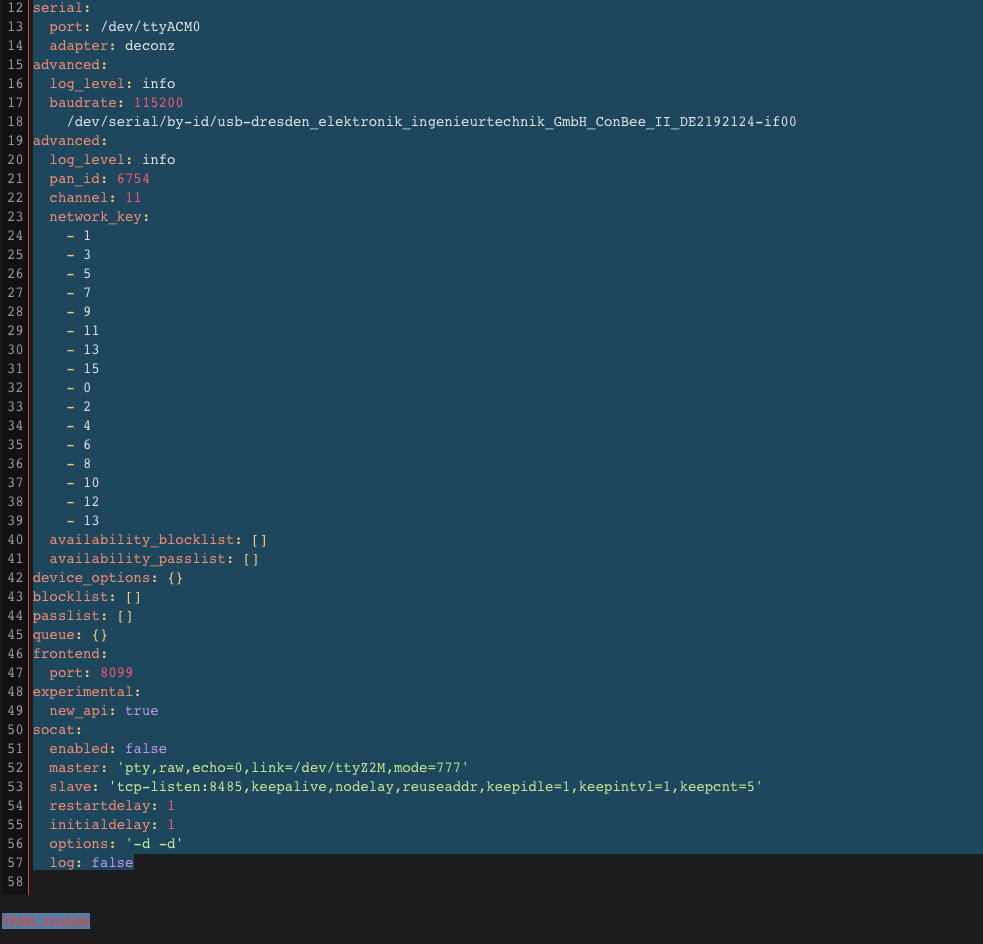
Task: Click the 'advanced:' key on line 19
Action: [x=70, y=141]
